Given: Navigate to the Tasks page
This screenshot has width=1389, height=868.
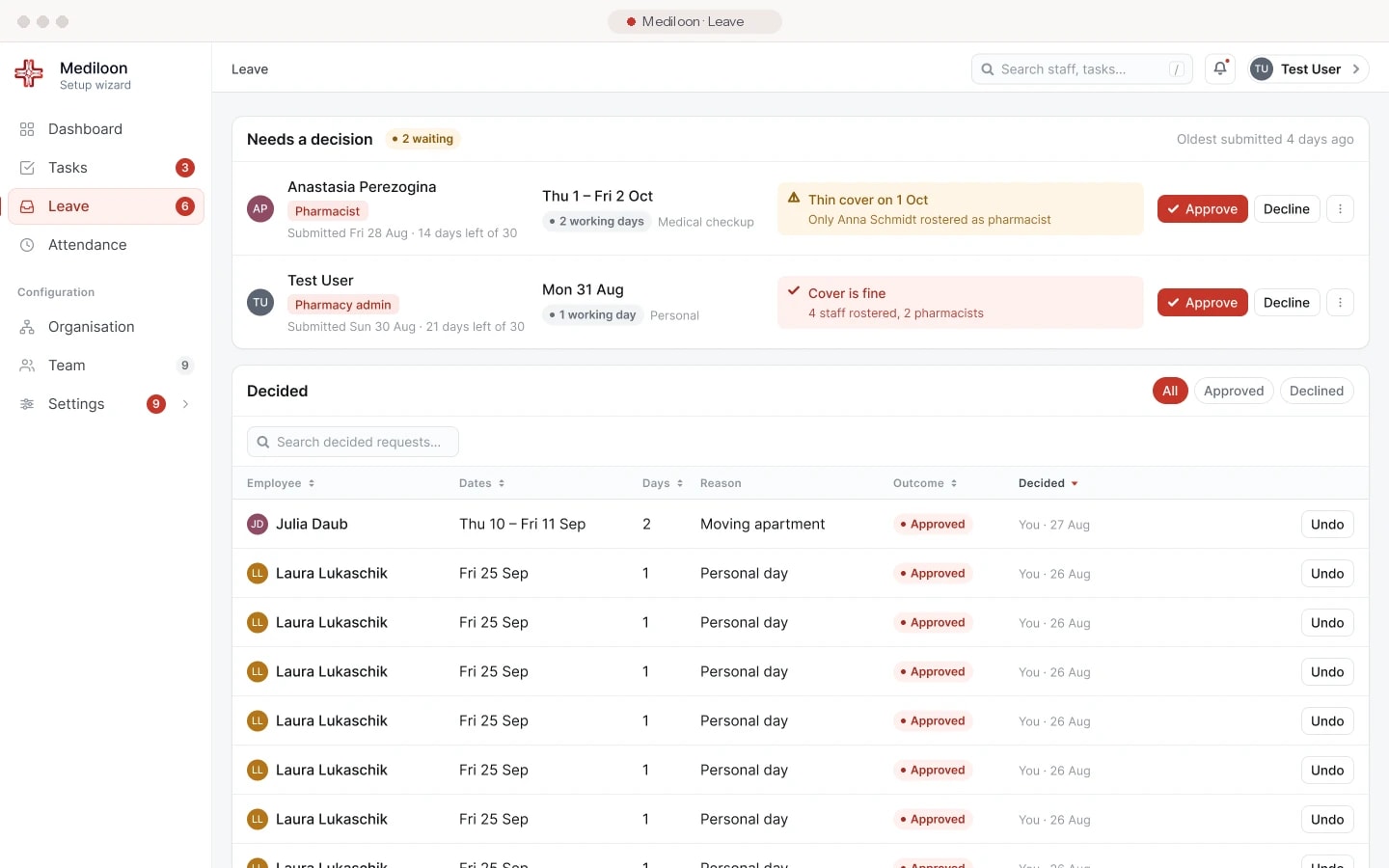Looking at the screenshot, I should click(106, 168).
